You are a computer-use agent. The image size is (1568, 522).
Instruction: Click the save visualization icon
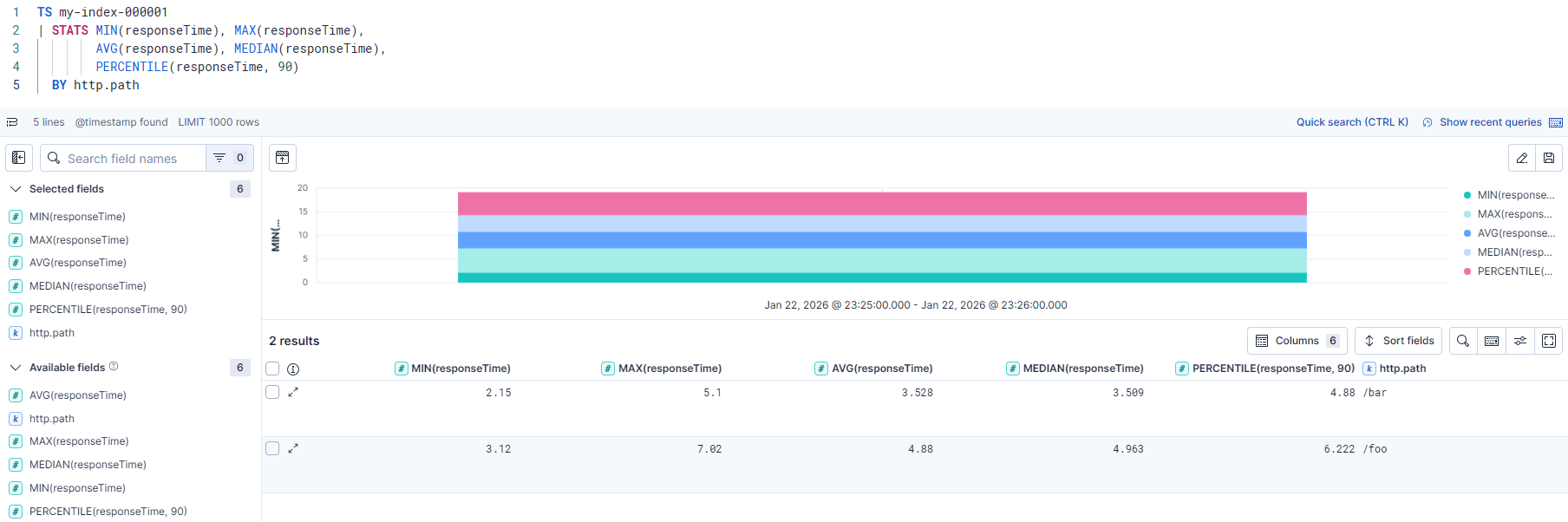tap(1549, 158)
